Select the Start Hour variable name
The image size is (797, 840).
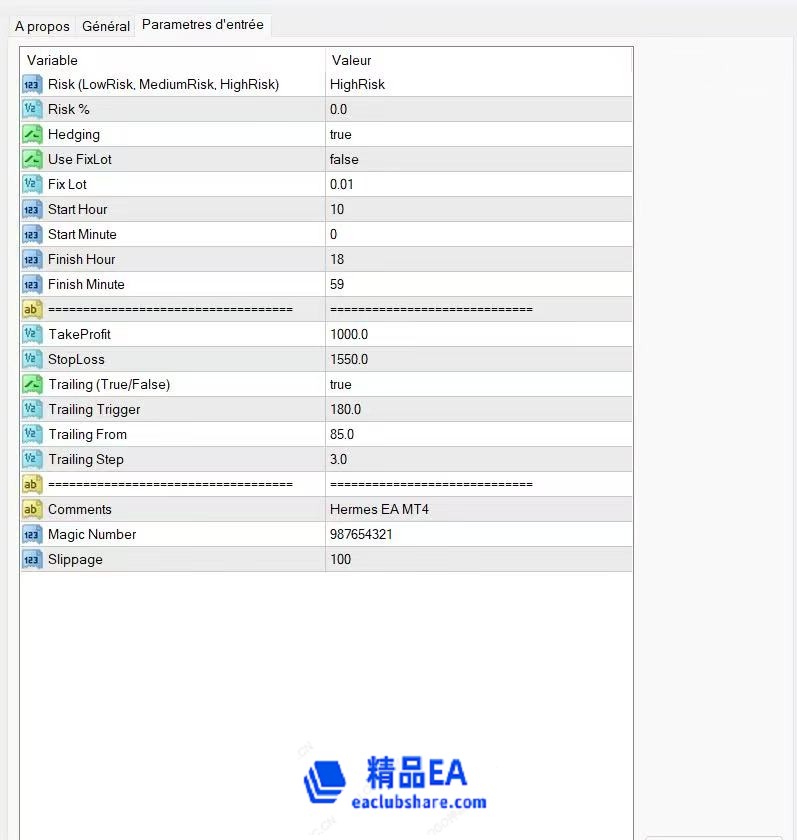(x=78, y=209)
